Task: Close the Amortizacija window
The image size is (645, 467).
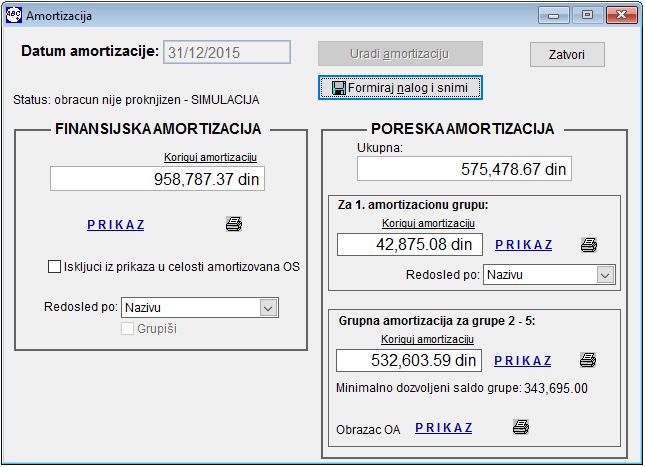Action: pyautogui.click(x=622, y=15)
